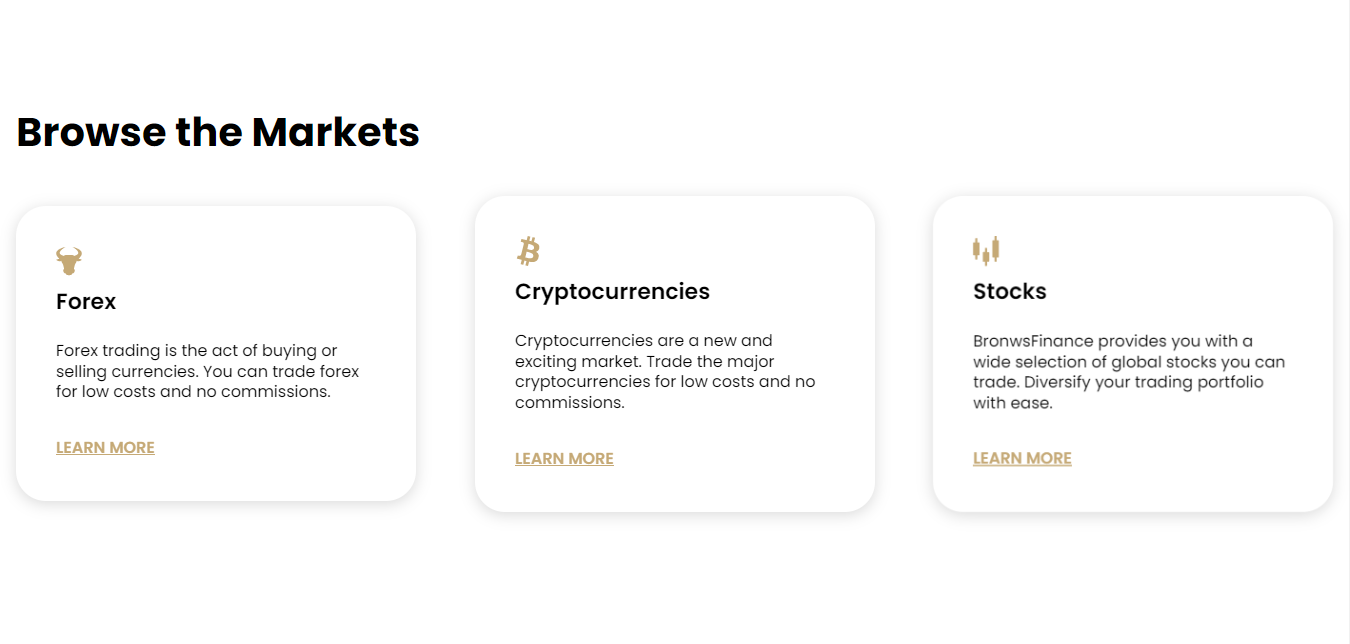Open Learn More link under Cryptocurrencies
Screen dimensions: 1350x644
[564, 458]
